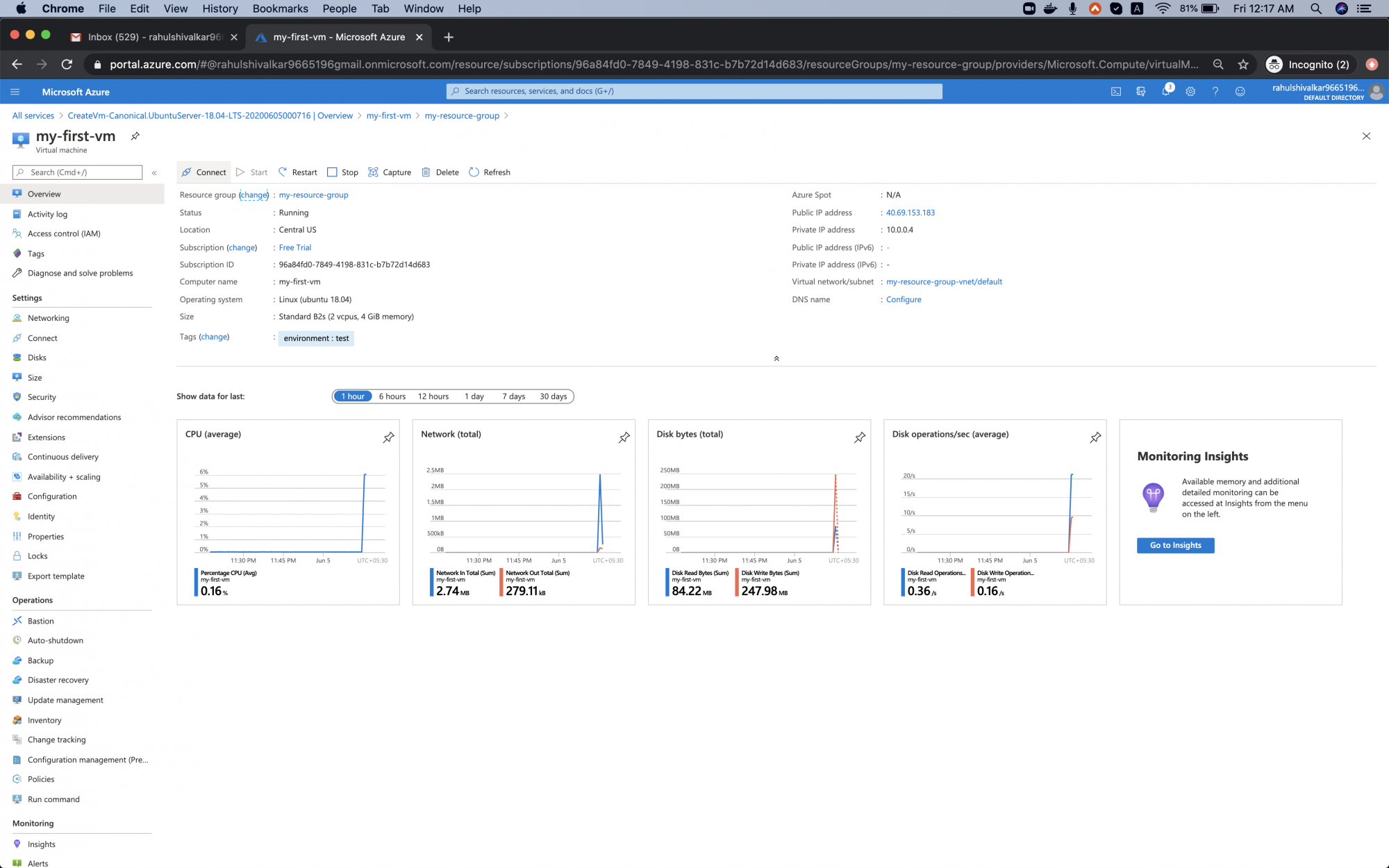Collapse the VM essentials section chevron

pyautogui.click(x=776, y=358)
